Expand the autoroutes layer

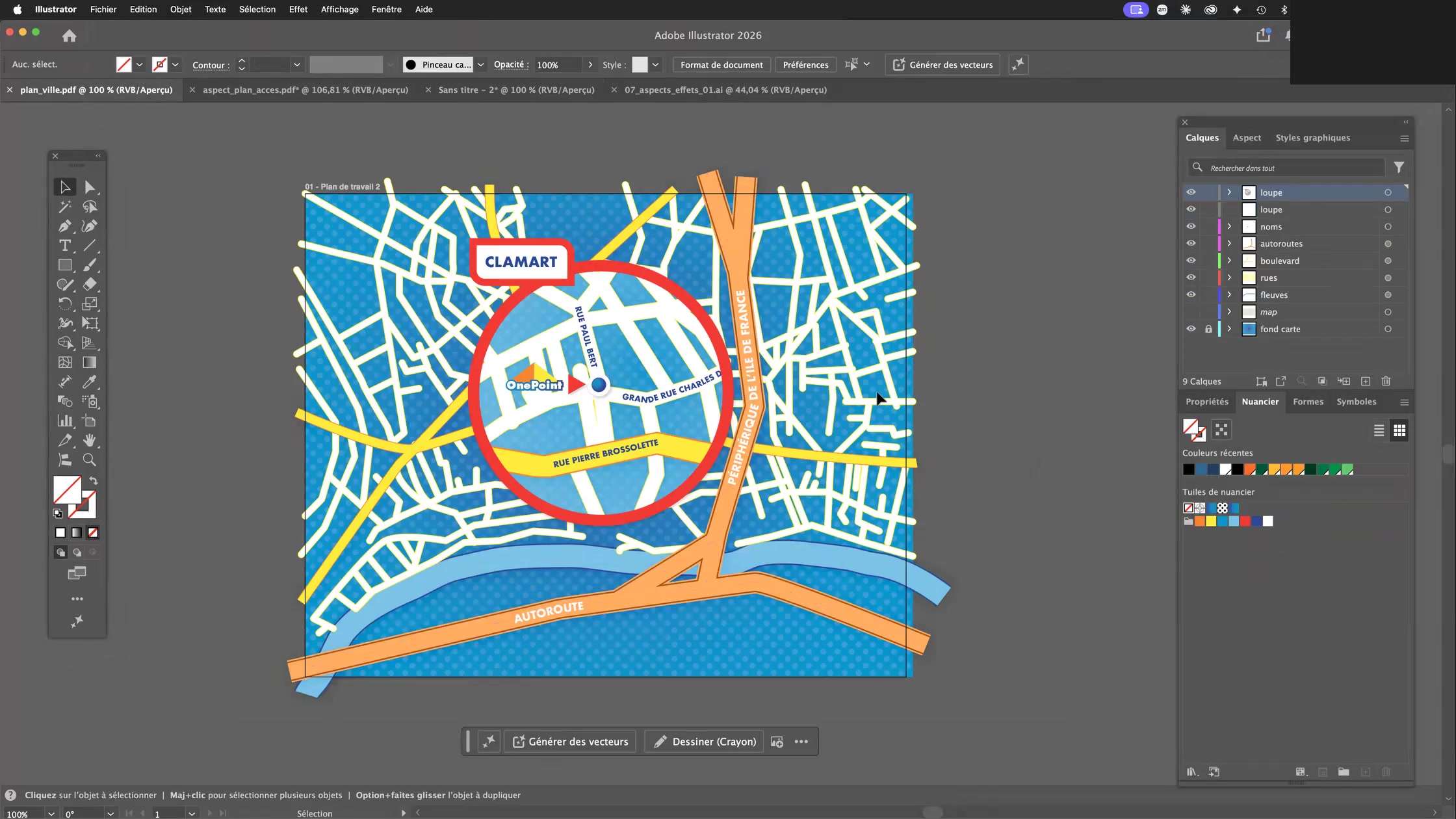[1229, 243]
